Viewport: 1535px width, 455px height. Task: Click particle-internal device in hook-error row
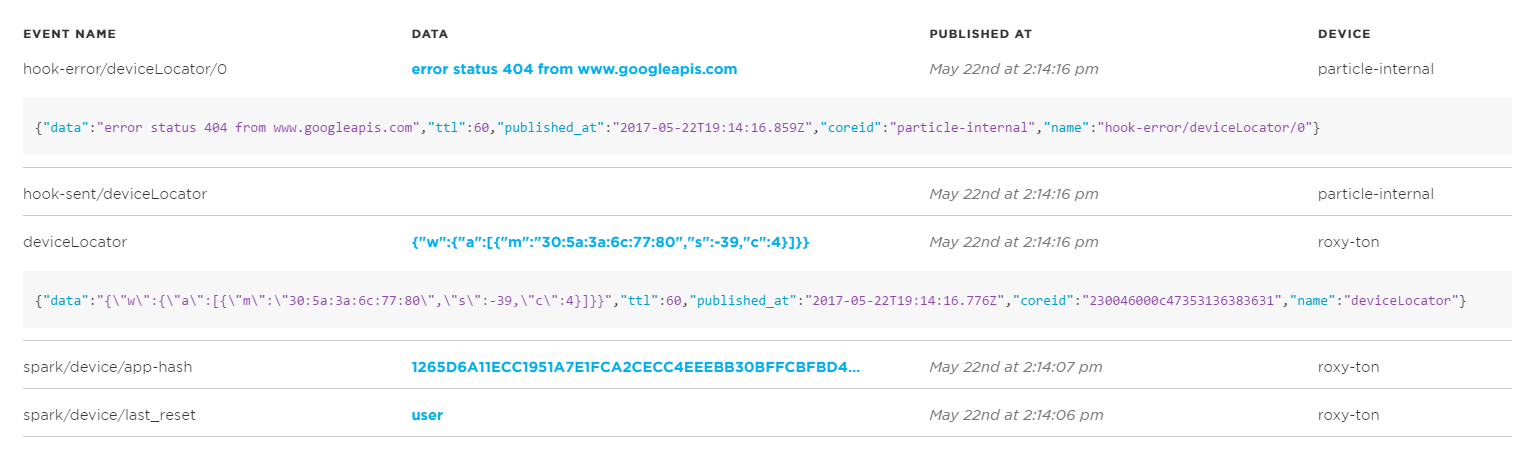pos(1375,69)
